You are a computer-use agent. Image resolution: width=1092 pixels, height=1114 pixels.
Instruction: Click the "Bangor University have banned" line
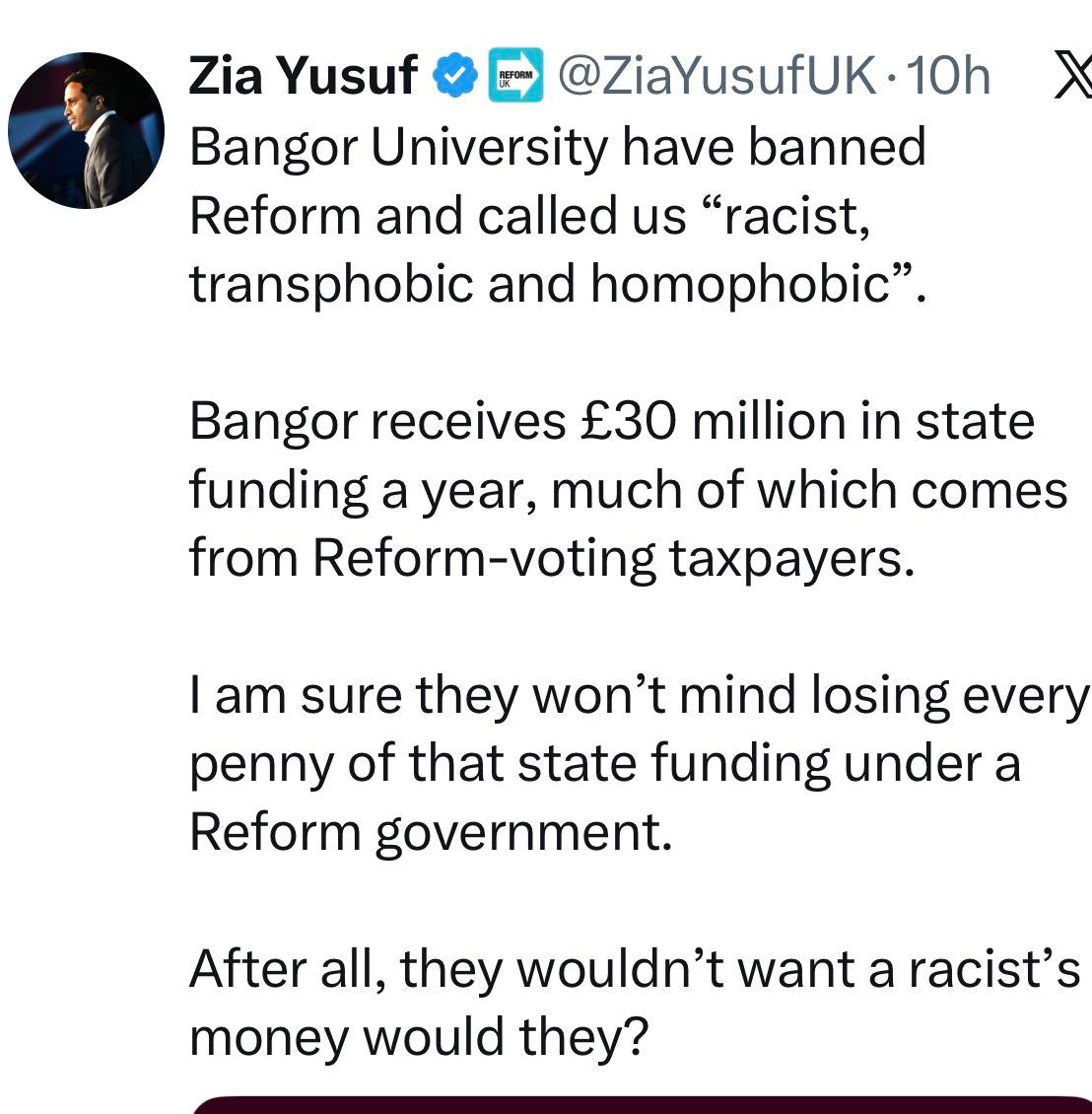[x=557, y=147]
